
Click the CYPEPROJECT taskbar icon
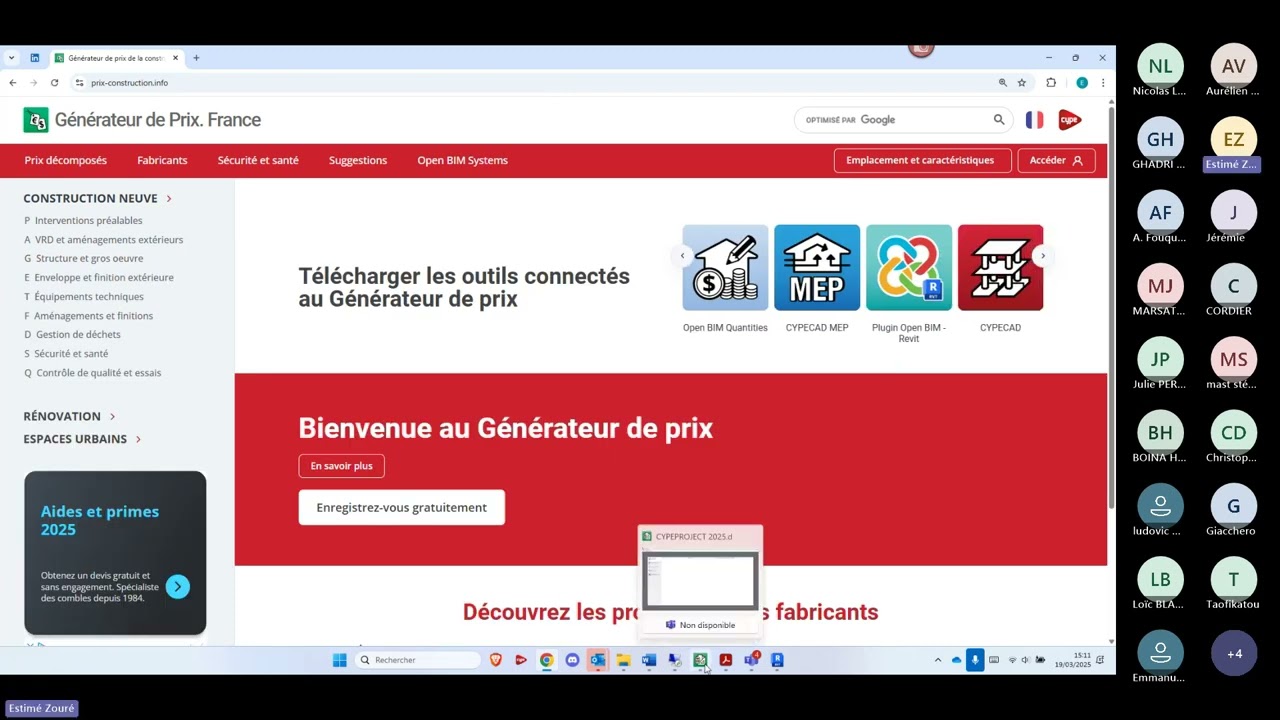coord(700,660)
